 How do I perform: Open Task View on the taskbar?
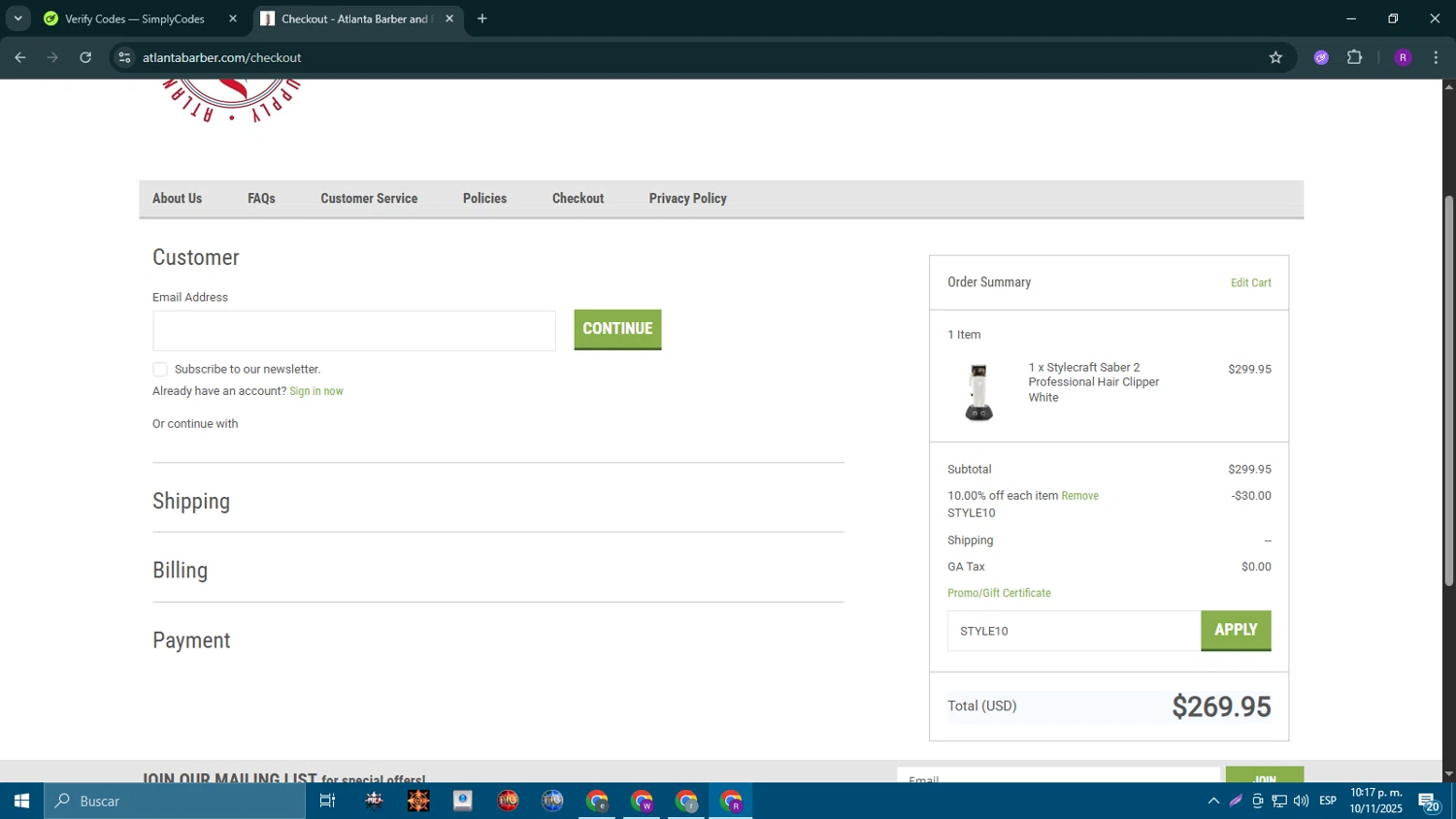click(327, 801)
